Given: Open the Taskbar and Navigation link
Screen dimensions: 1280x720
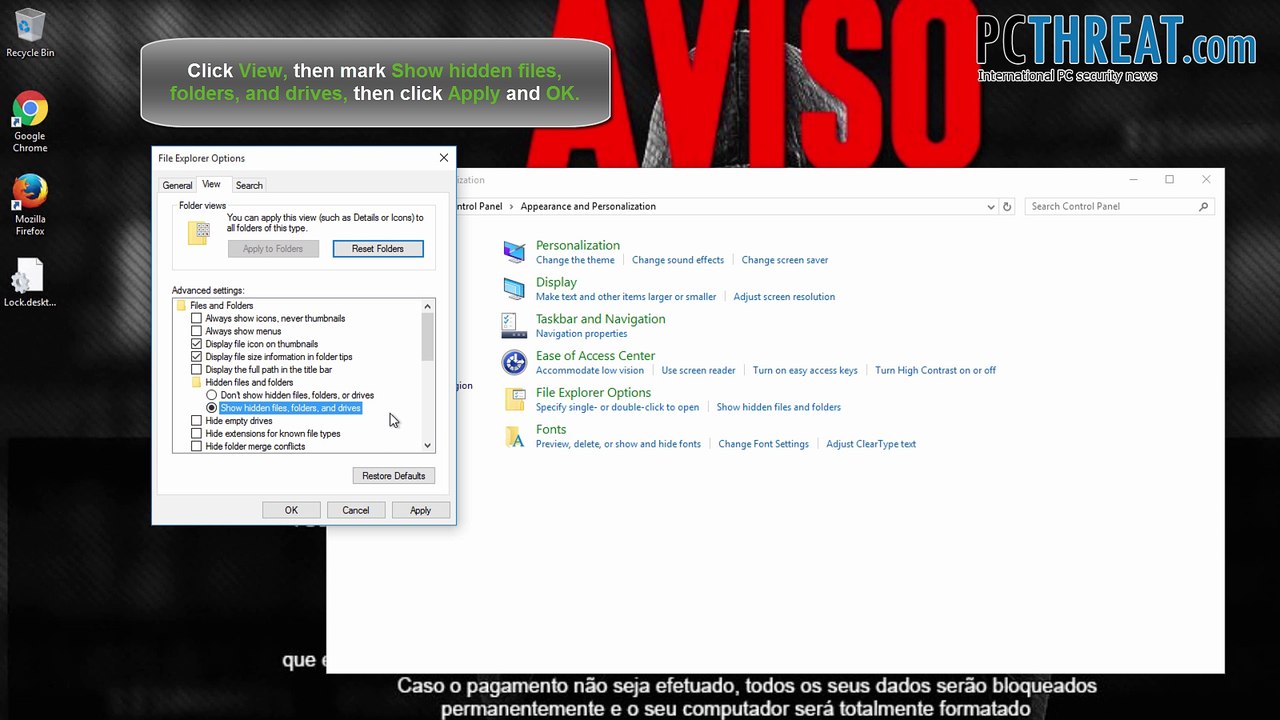Looking at the screenshot, I should pyautogui.click(x=600, y=319).
